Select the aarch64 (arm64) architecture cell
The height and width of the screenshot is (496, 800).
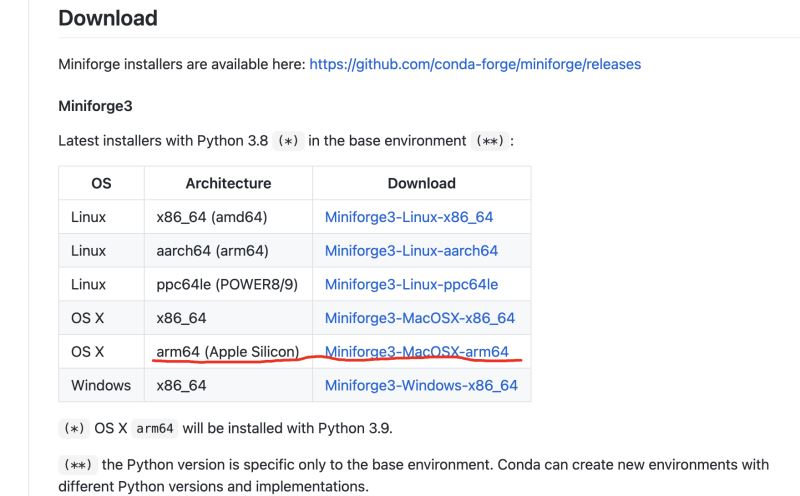(x=212, y=251)
